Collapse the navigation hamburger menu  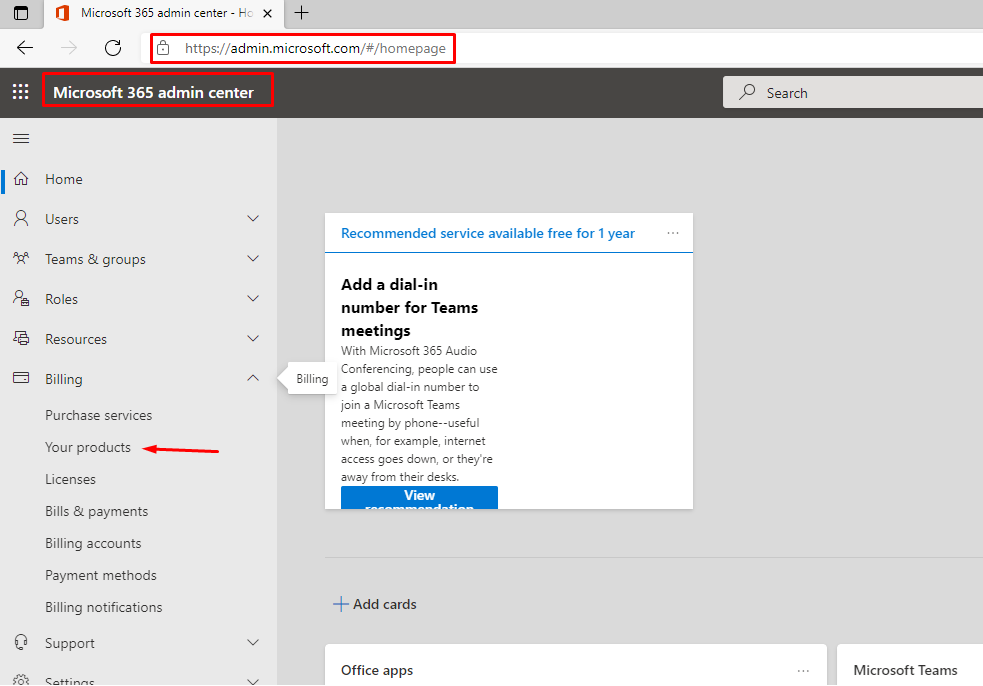pos(20,138)
